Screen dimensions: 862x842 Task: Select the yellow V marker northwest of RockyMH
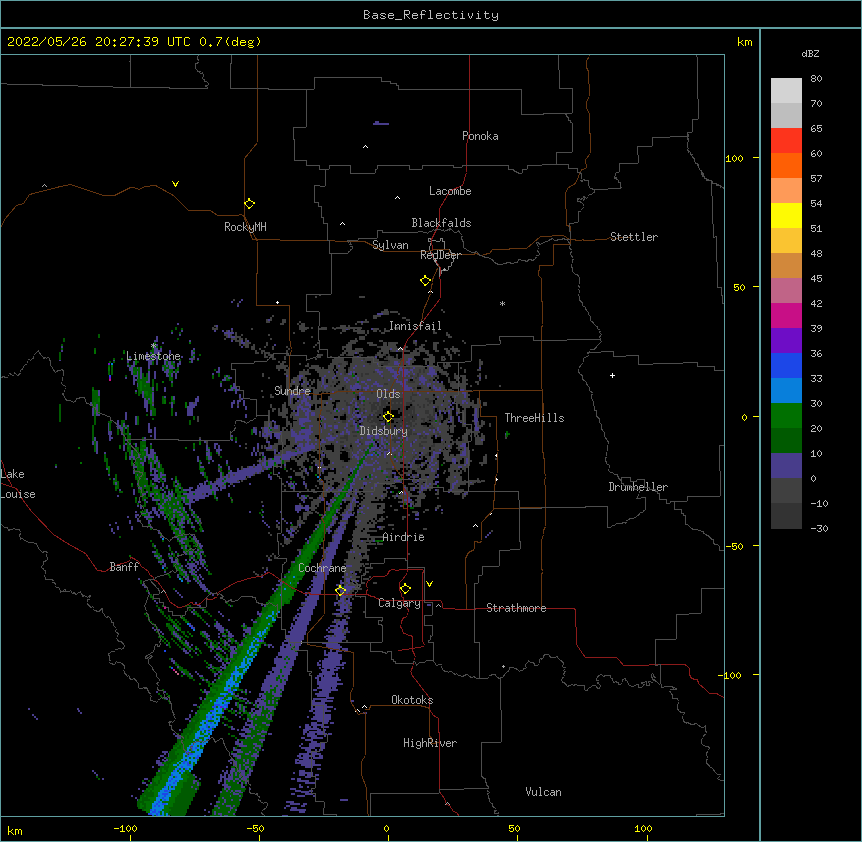point(175,184)
